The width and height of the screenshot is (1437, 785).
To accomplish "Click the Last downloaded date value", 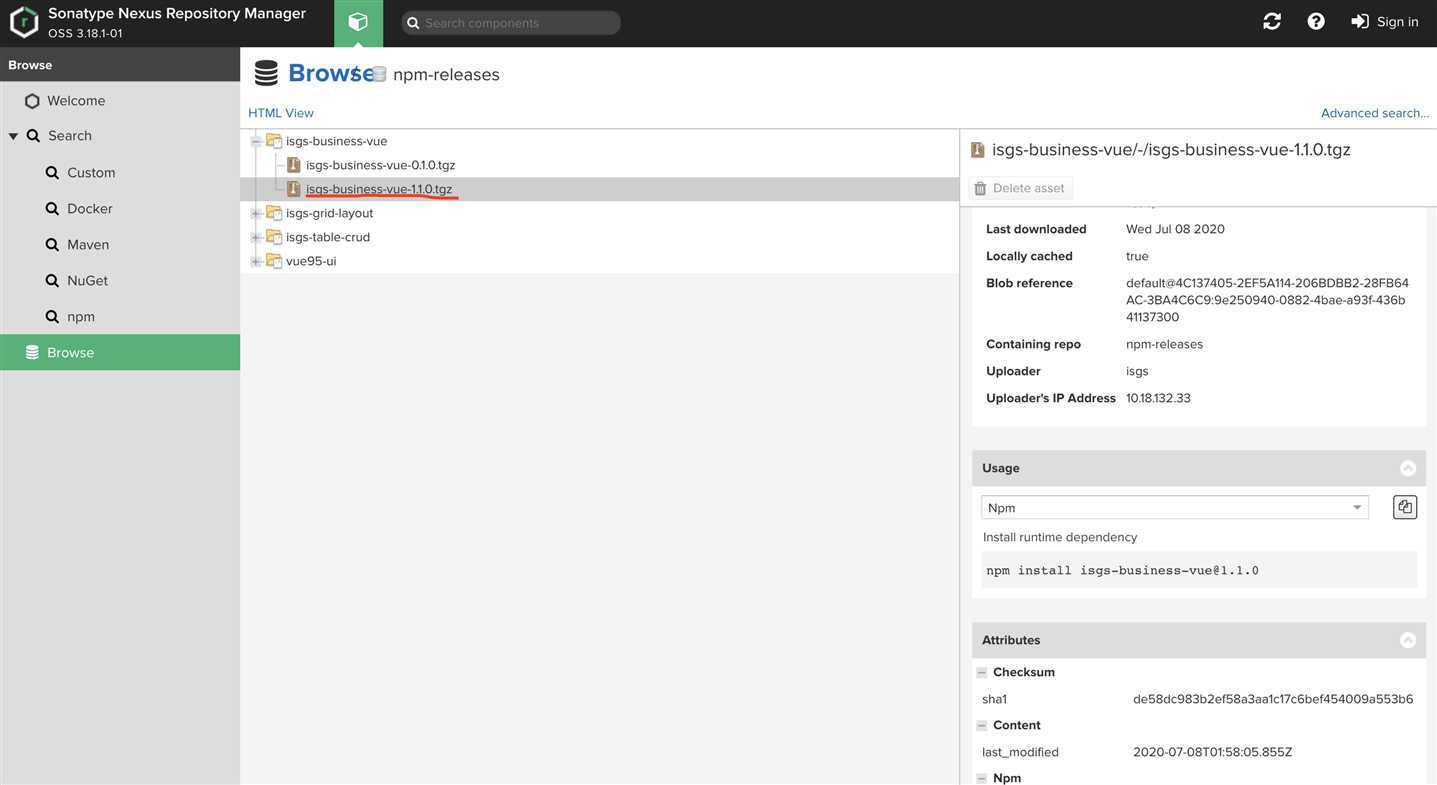I will click(x=1175, y=229).
